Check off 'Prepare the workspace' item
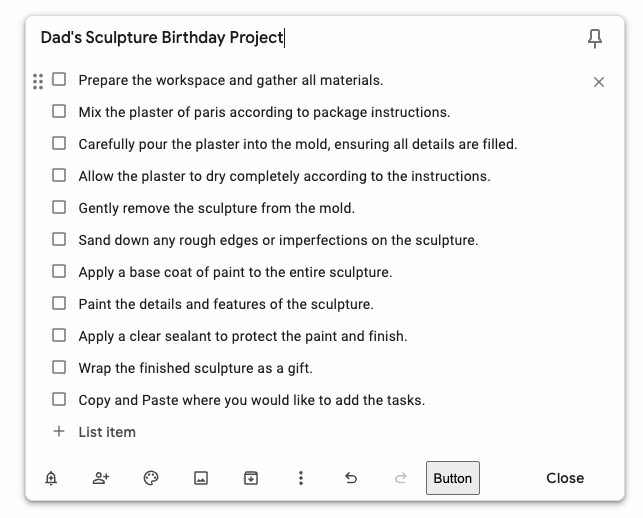The width and height of the screenshot is (643, 518). (x=59, y=80)
